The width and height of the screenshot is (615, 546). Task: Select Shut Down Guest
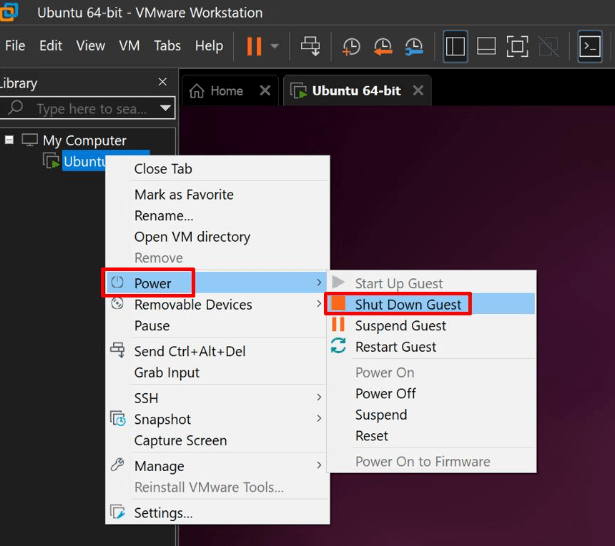[x=431, y=304]
